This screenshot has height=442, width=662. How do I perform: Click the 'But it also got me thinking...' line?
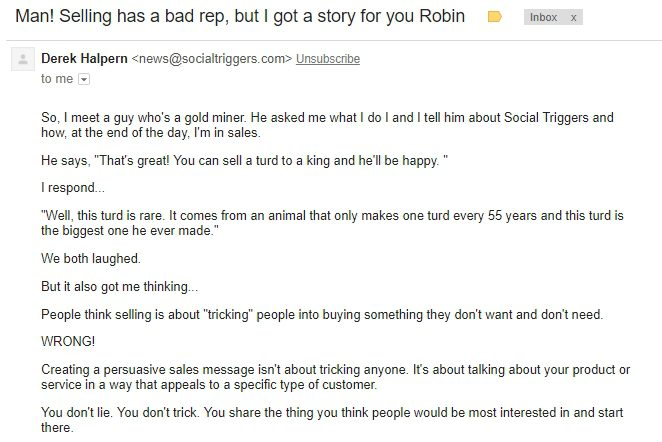[119, 287]
